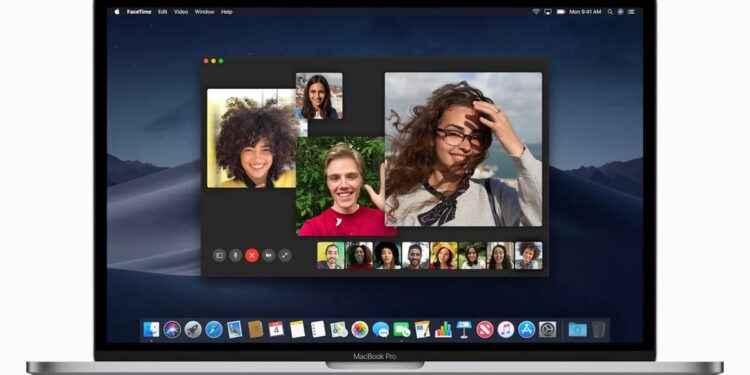Viewport: 750px width, 375px height.
Task: Click the FaceTime icon in the Dock
Action: [402, 330]
